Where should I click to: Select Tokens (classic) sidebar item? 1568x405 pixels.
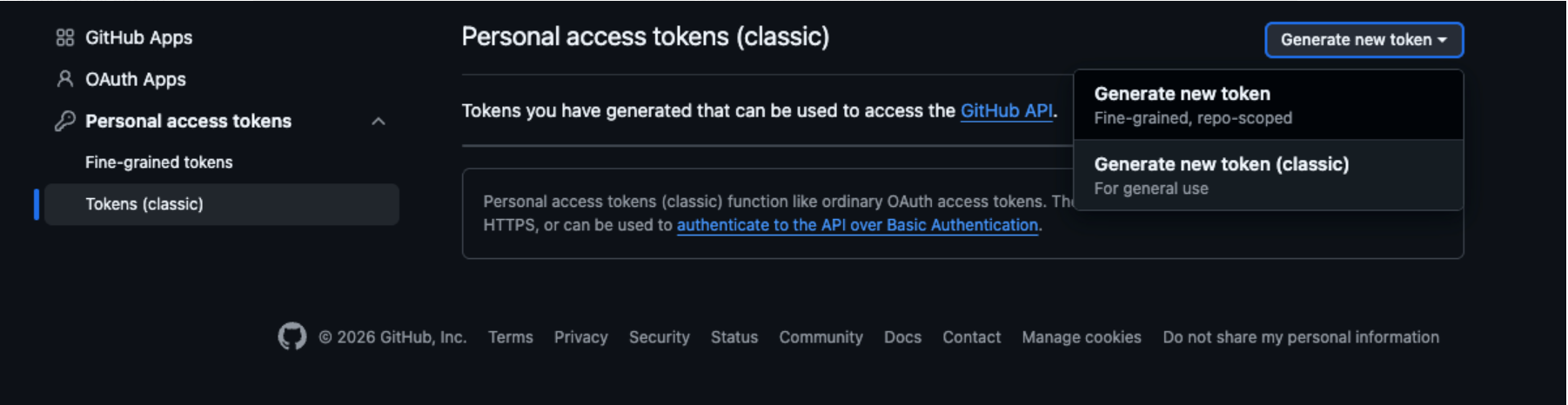(144, 204)
